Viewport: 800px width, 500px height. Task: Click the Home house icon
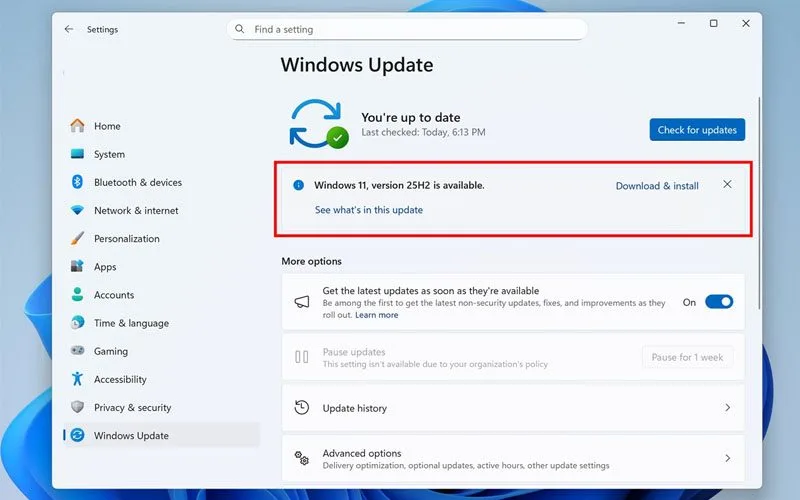(78, 126)
